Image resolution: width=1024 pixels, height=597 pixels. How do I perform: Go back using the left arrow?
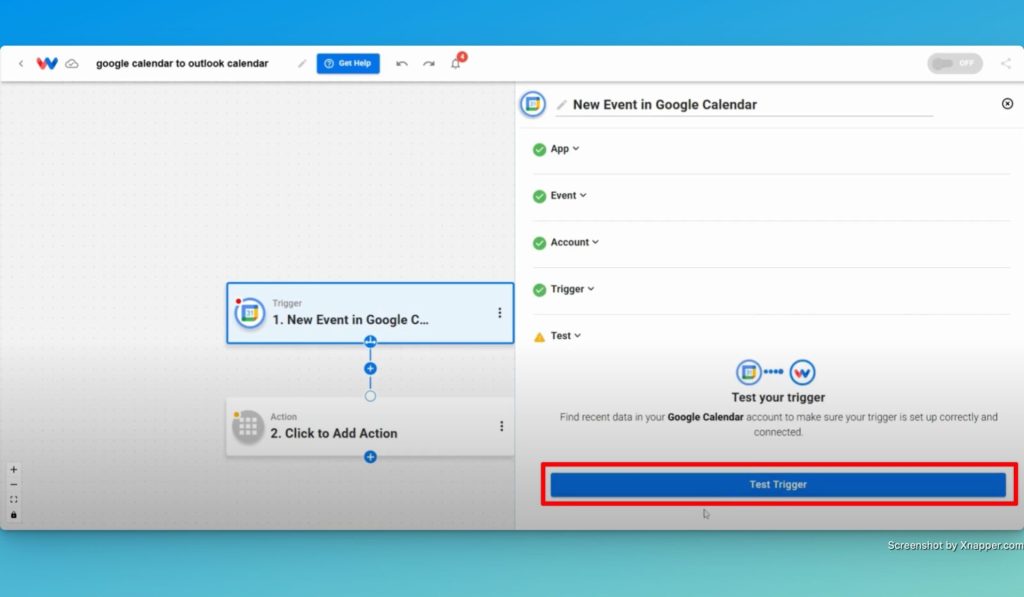pos(21,63)
